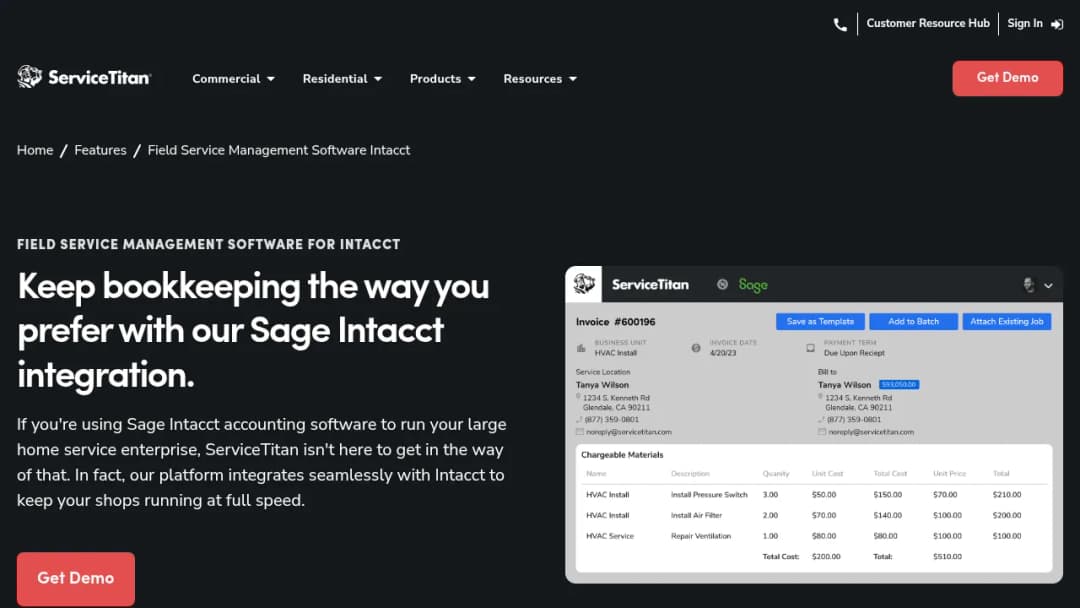The height and width of the screenshot is (608, 1080).
Task: Click the Install Pressure Switch description
Action: coord(709,494)
